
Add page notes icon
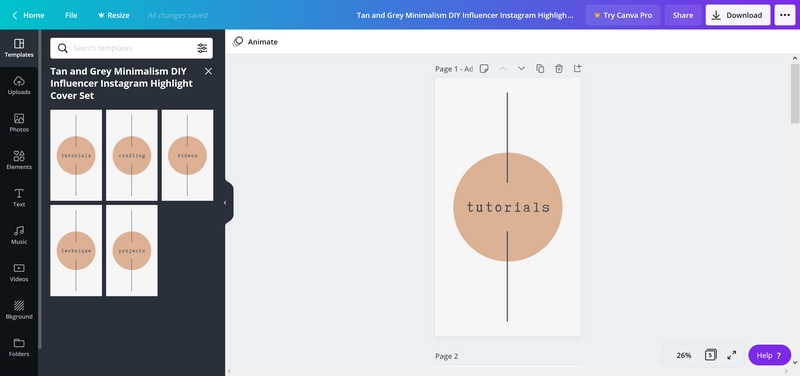point(484,68)
